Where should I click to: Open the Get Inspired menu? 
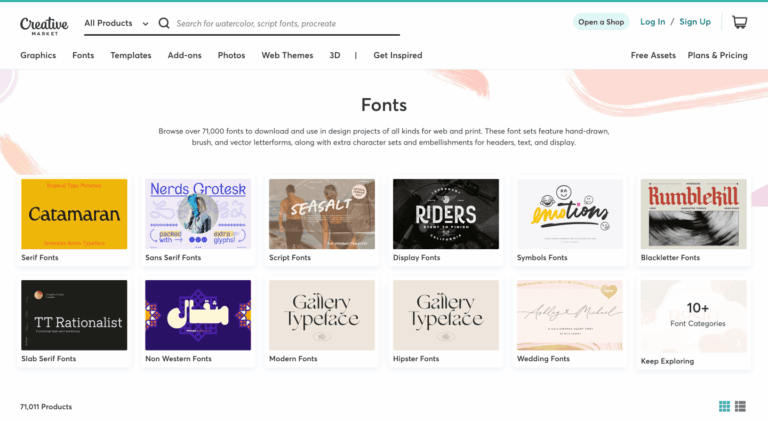(x=398, y=55)
